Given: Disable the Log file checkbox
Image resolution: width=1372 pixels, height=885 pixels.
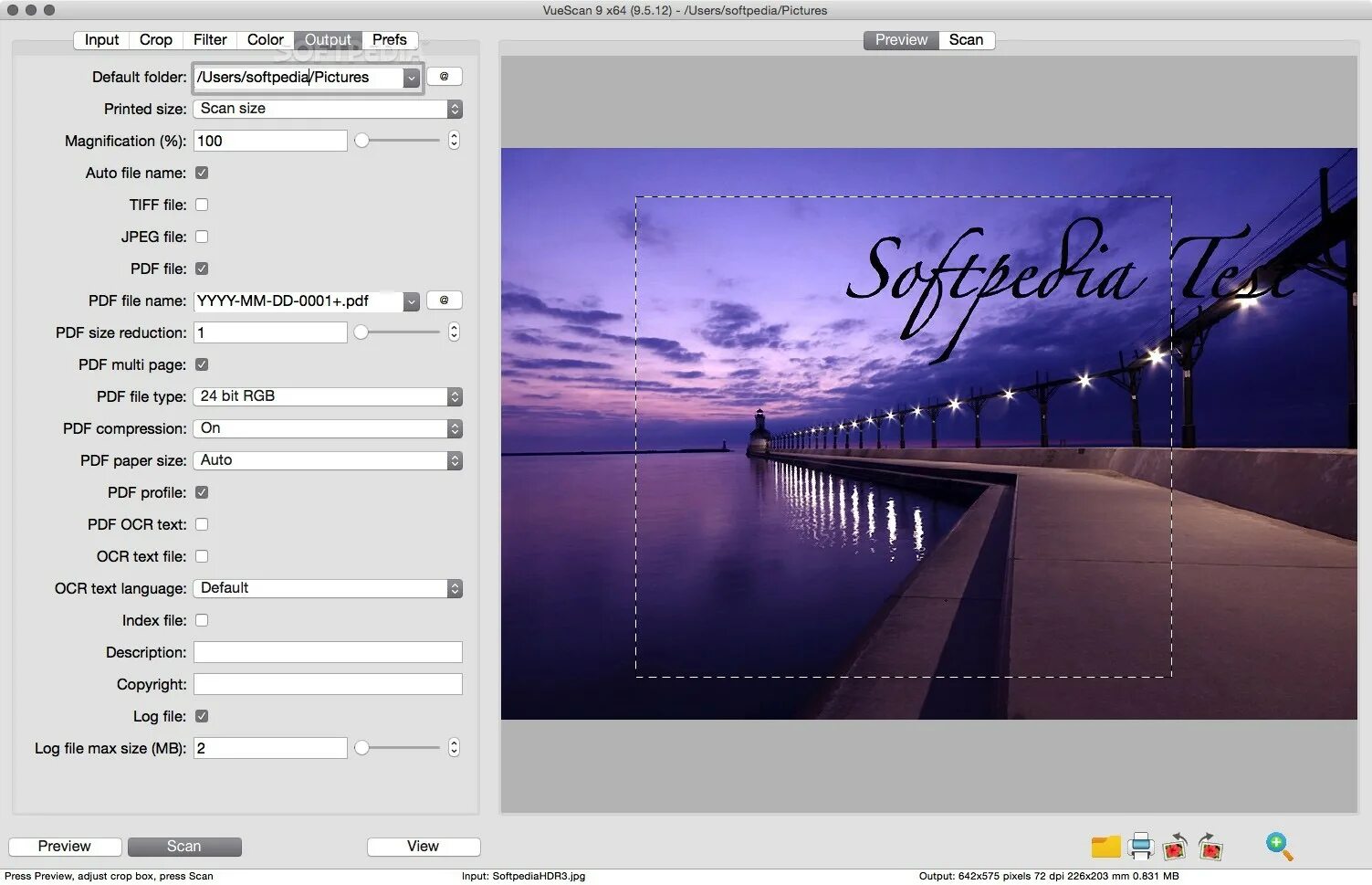Looking at the screenshot, I should point(202,716).
